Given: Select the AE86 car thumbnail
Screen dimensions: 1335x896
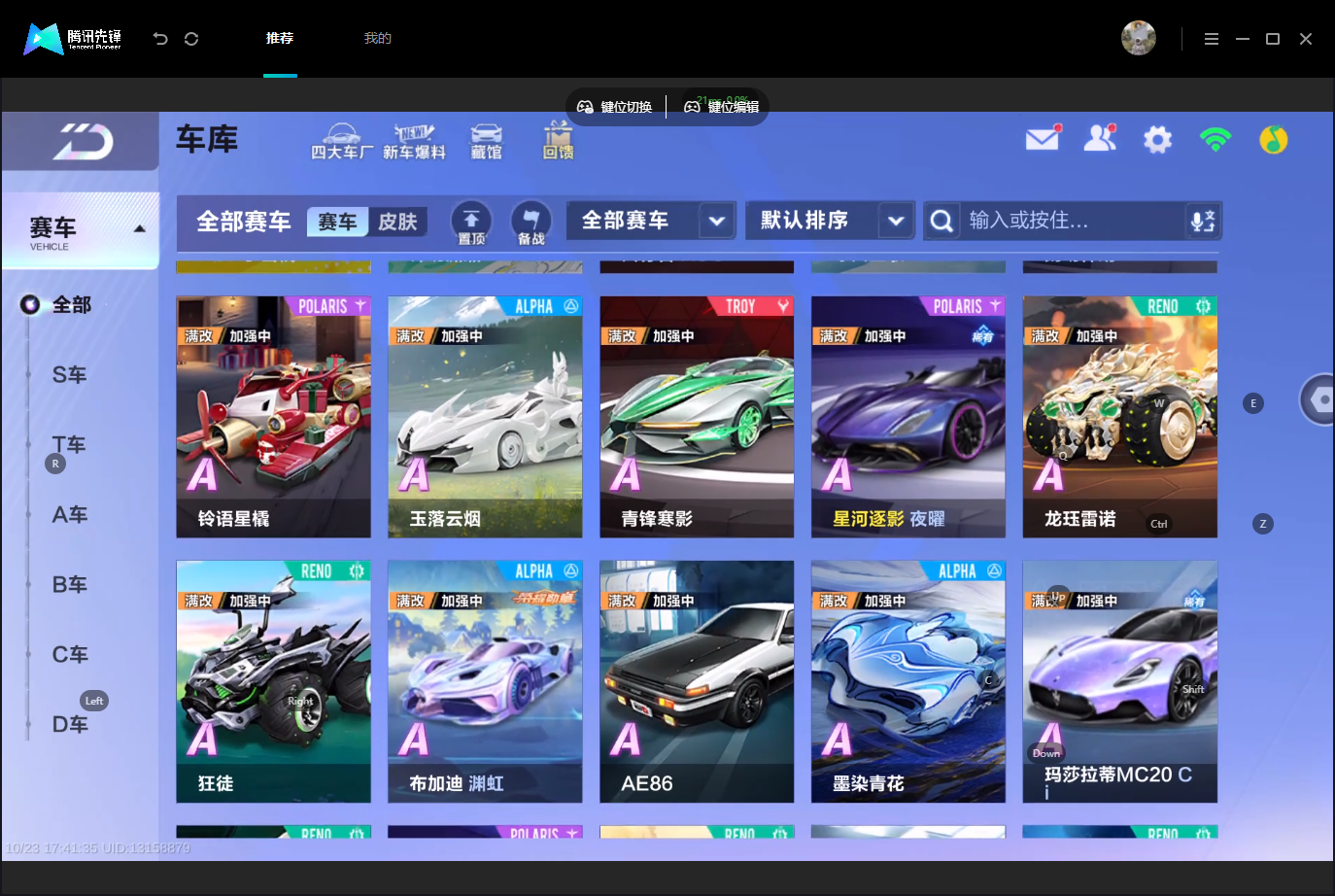Looking at the screenshot, I should pos(697,681).
